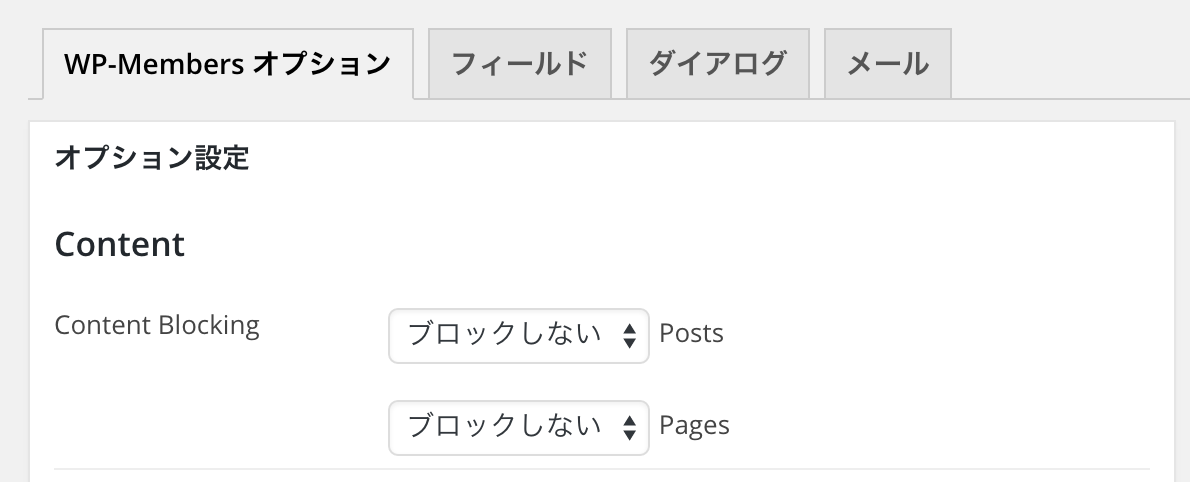
Task: Activate the WP-Members オプション tab
Action: click(x=228, y=64)
